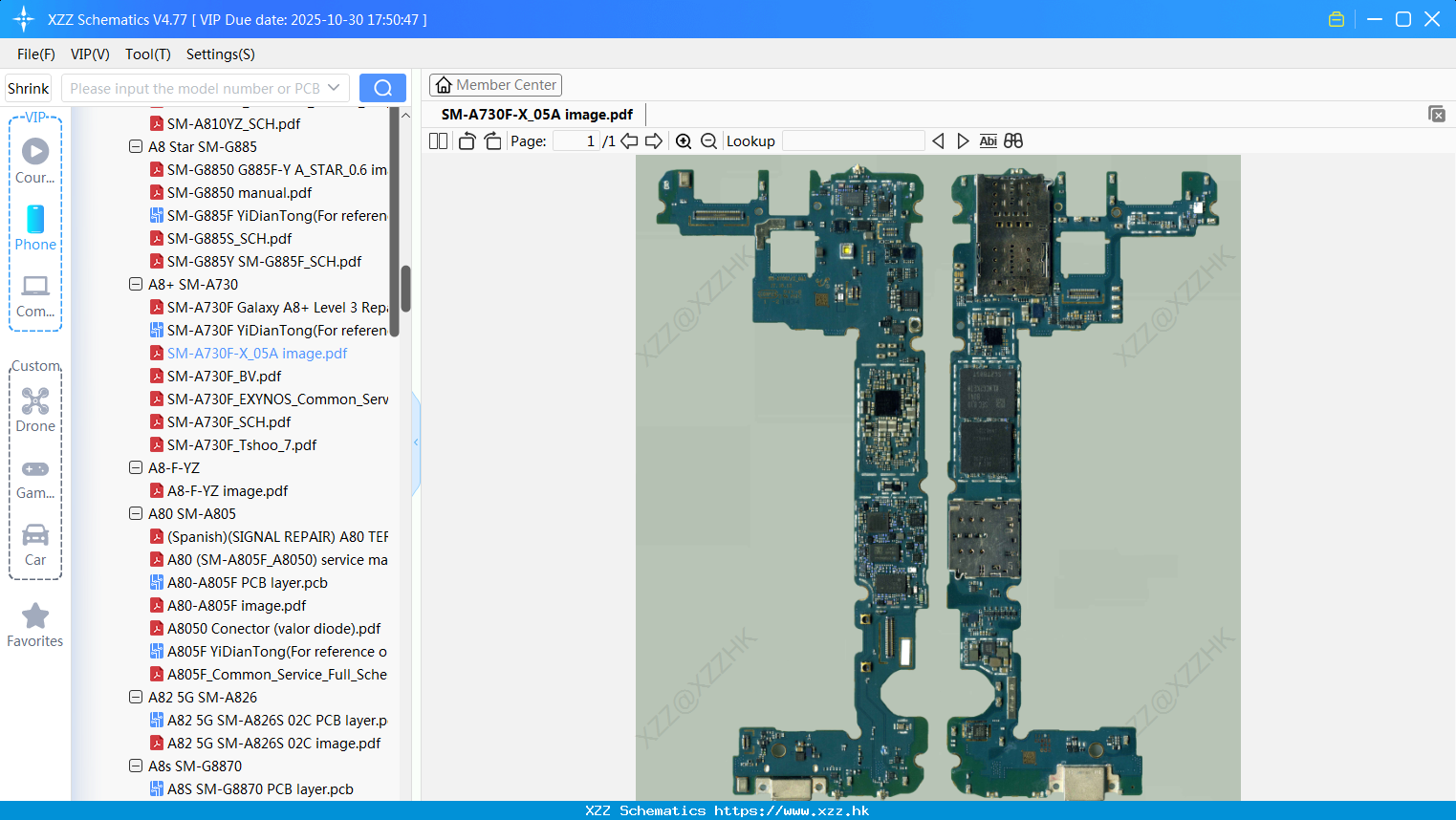Open SM-G885Y SM-G885F_SCH.pdf
Image resolution: width=1456 pixels, height=820 pixels.
(x=264, y=262)
